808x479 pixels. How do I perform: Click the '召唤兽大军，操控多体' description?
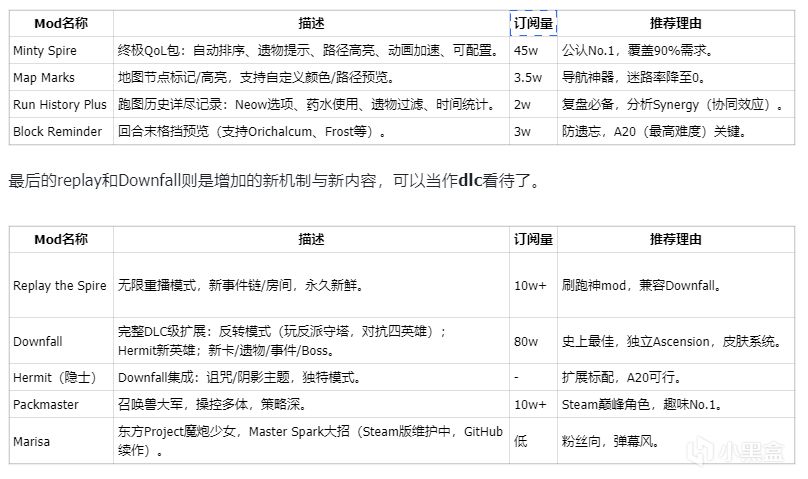(311, 404)
